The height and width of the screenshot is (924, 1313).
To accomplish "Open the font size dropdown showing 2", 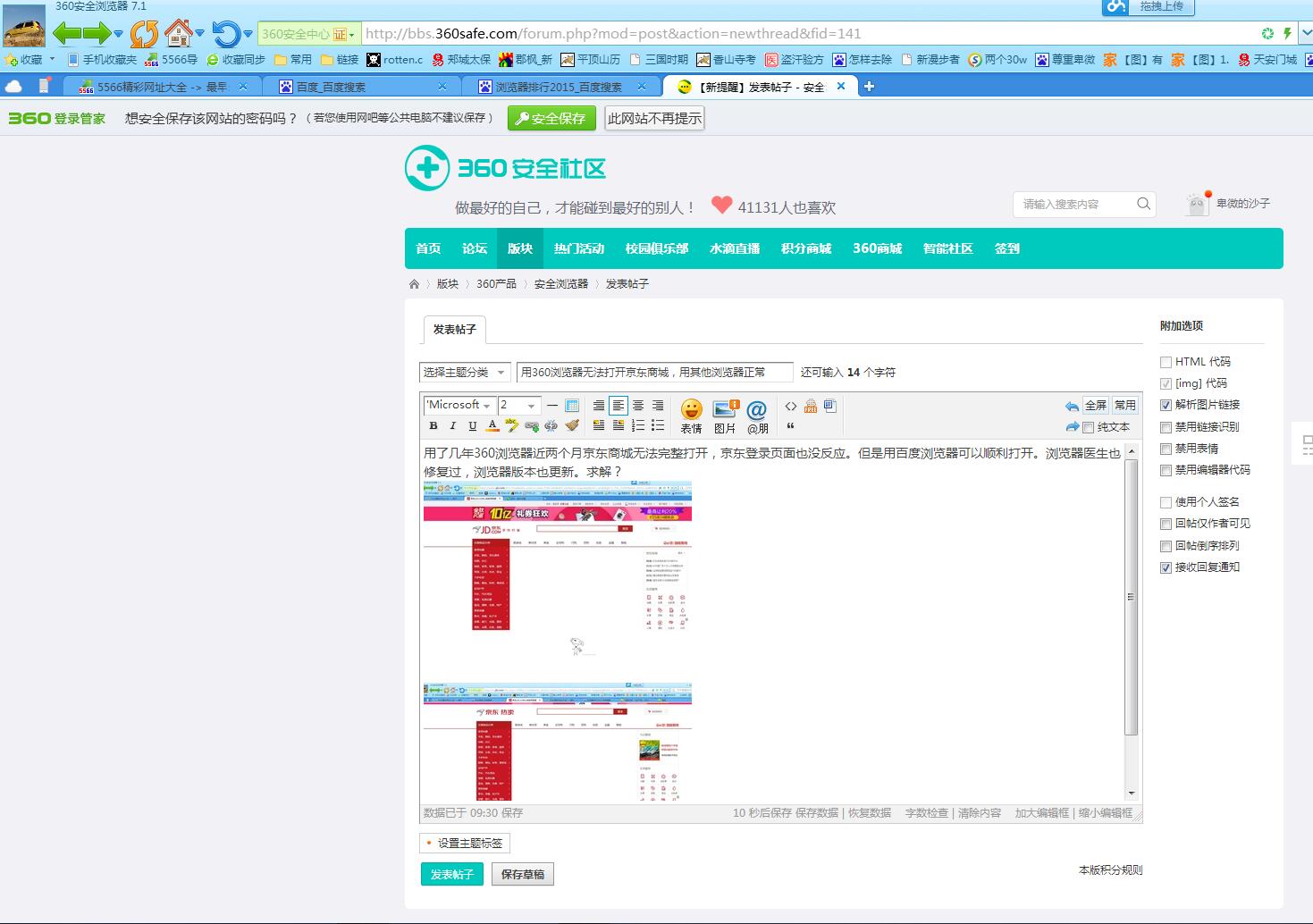I will coord(518,406).
